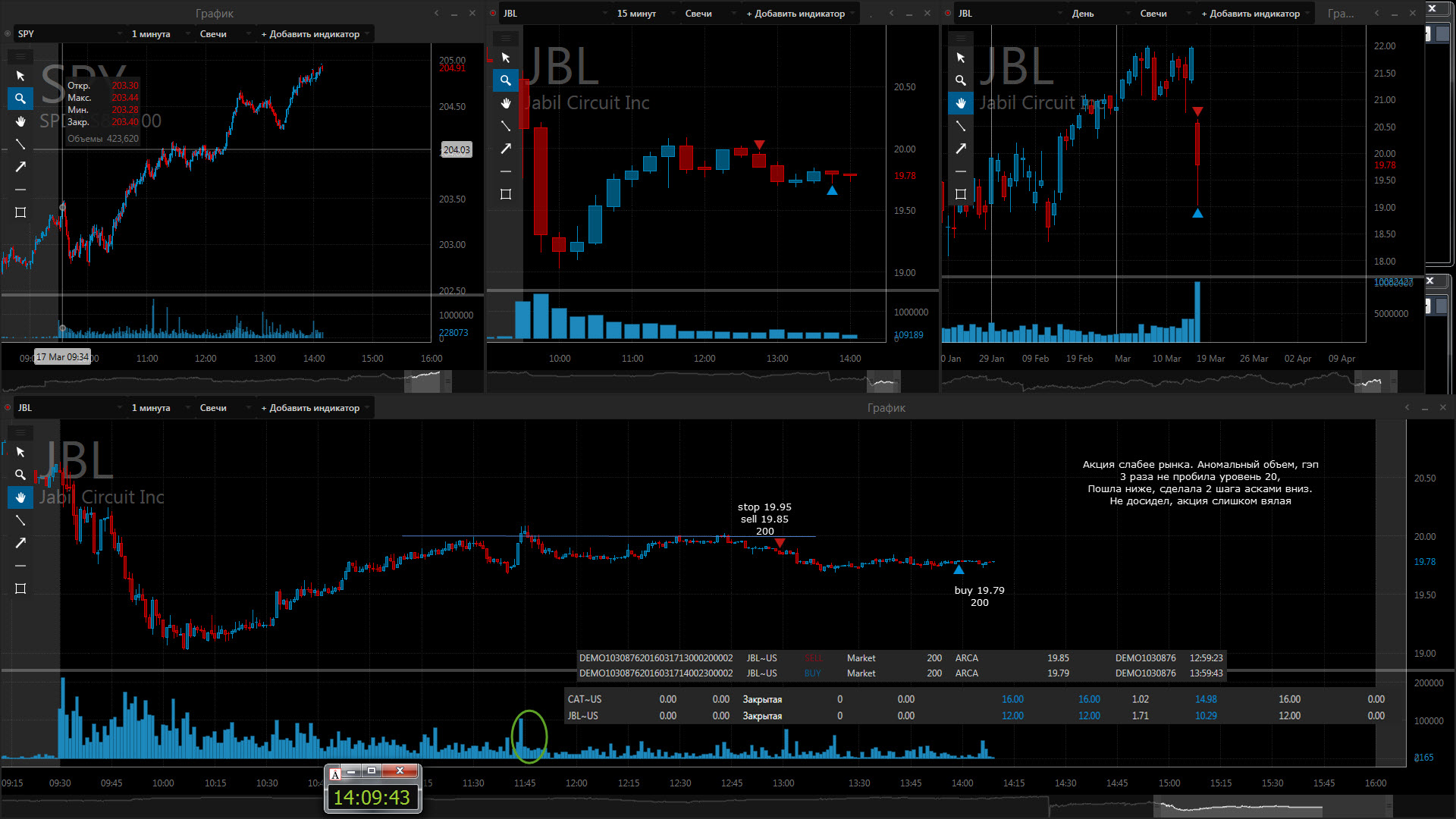Toggle toolbar menu handle in SPY chart
Viewport: 1456px width, 819px height.
[20, 56]
